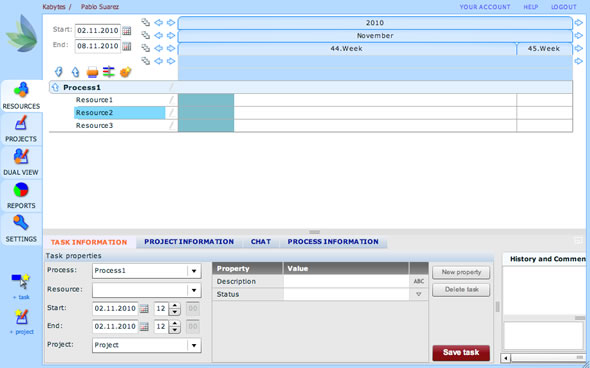This screenshot has width=590, height=368.
Task: Click the Logout link
Action: pyautogui.click(x=564, y=7)
